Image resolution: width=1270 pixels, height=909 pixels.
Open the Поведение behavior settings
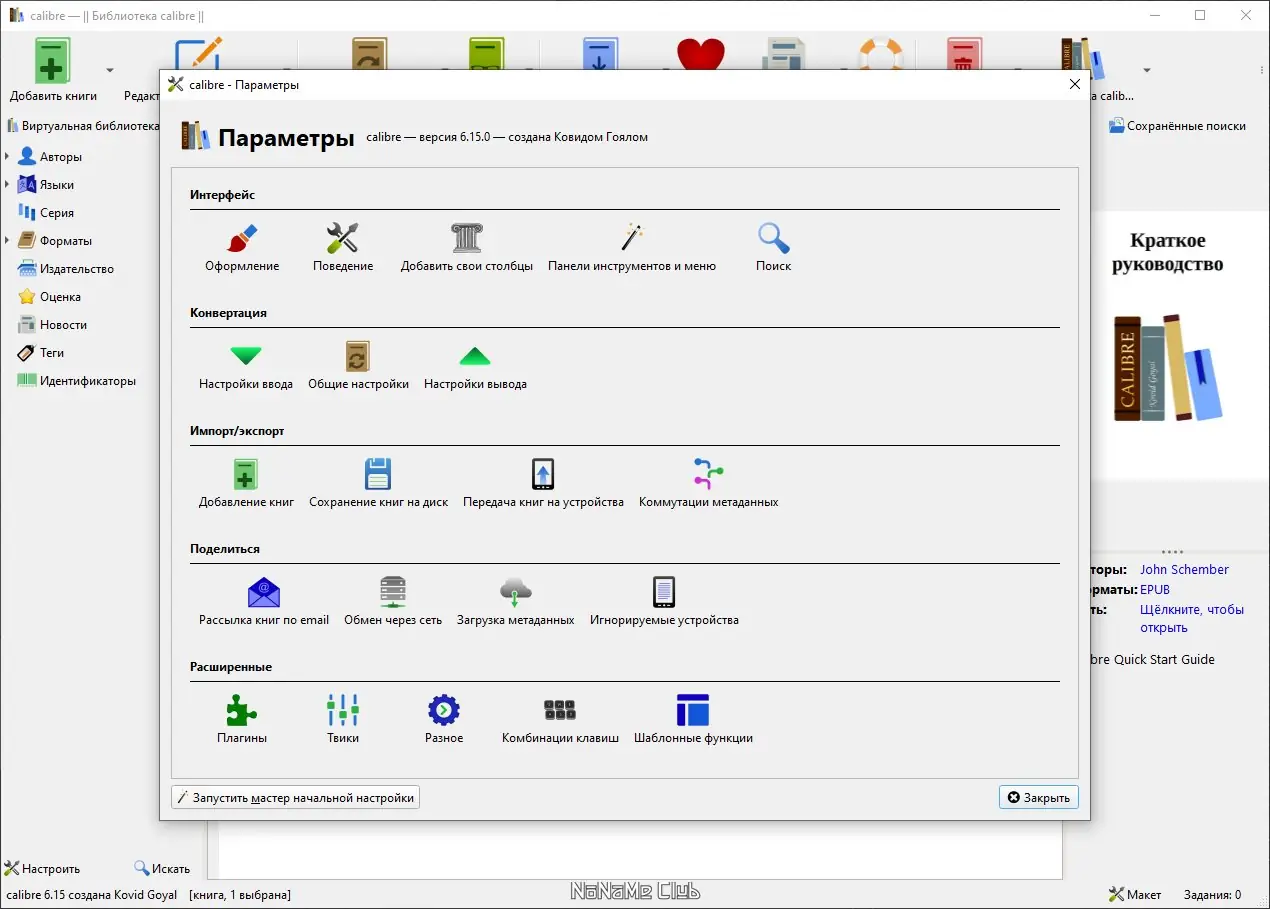pos(343,248)
